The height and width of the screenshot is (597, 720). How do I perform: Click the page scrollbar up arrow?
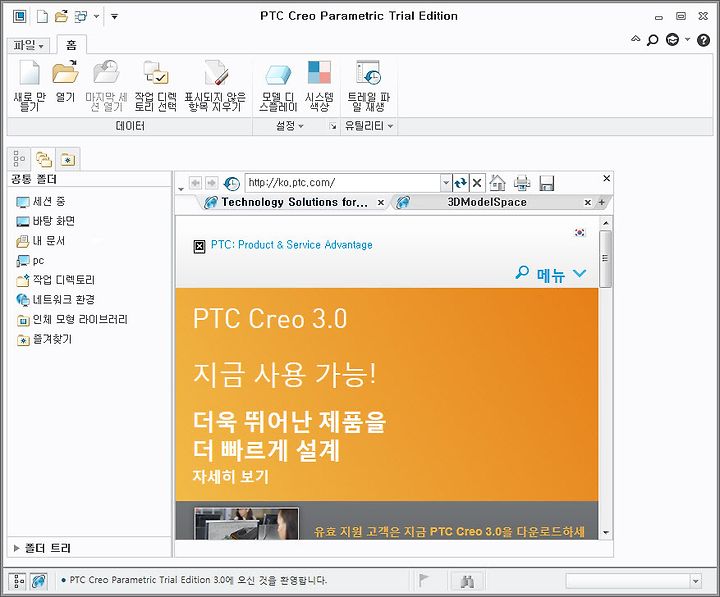pyautogui.click(x=606, y=223)
